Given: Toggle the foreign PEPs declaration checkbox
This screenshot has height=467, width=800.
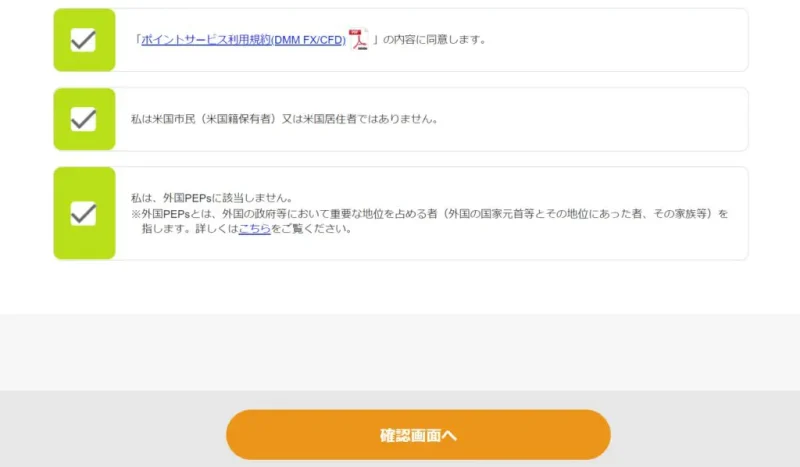Looking at the screenshot, I should click(x=84, y=213).
